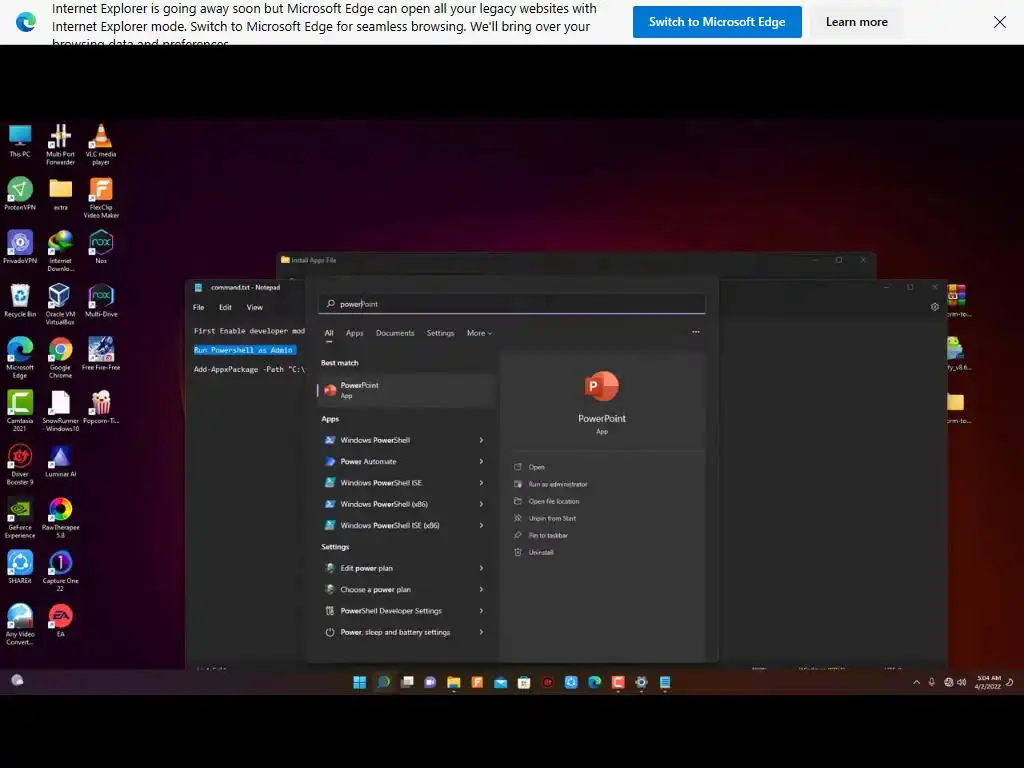Switch to Apps search filter tab
This screenshot has height=768, width=1024.
355,333
